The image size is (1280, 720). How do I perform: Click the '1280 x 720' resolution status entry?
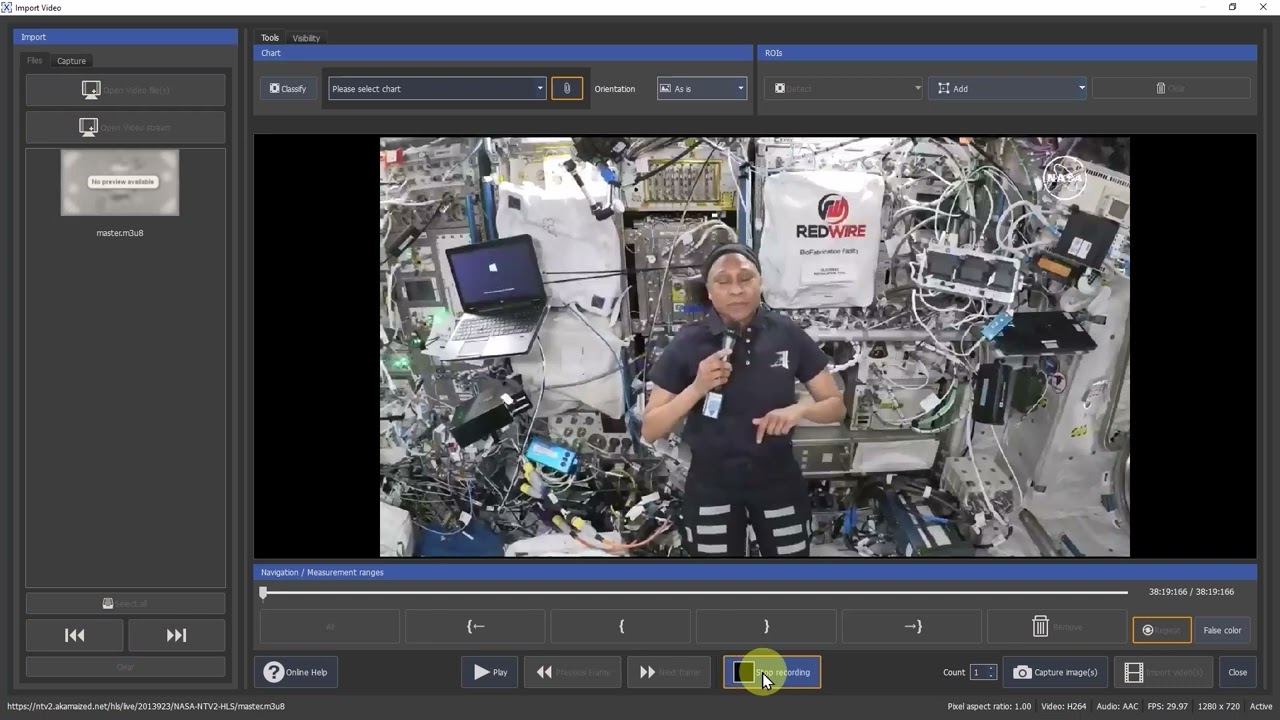pos(1218,706)
